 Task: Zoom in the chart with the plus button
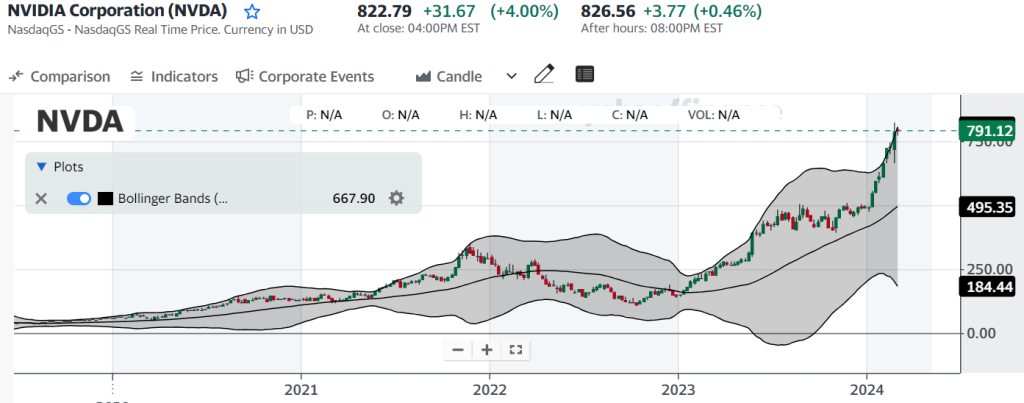(x=487, y=350)
